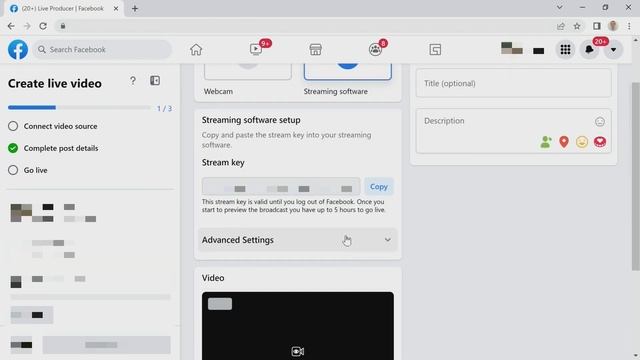
Task: View site info lock icon
Action: (x=62, y=26)
